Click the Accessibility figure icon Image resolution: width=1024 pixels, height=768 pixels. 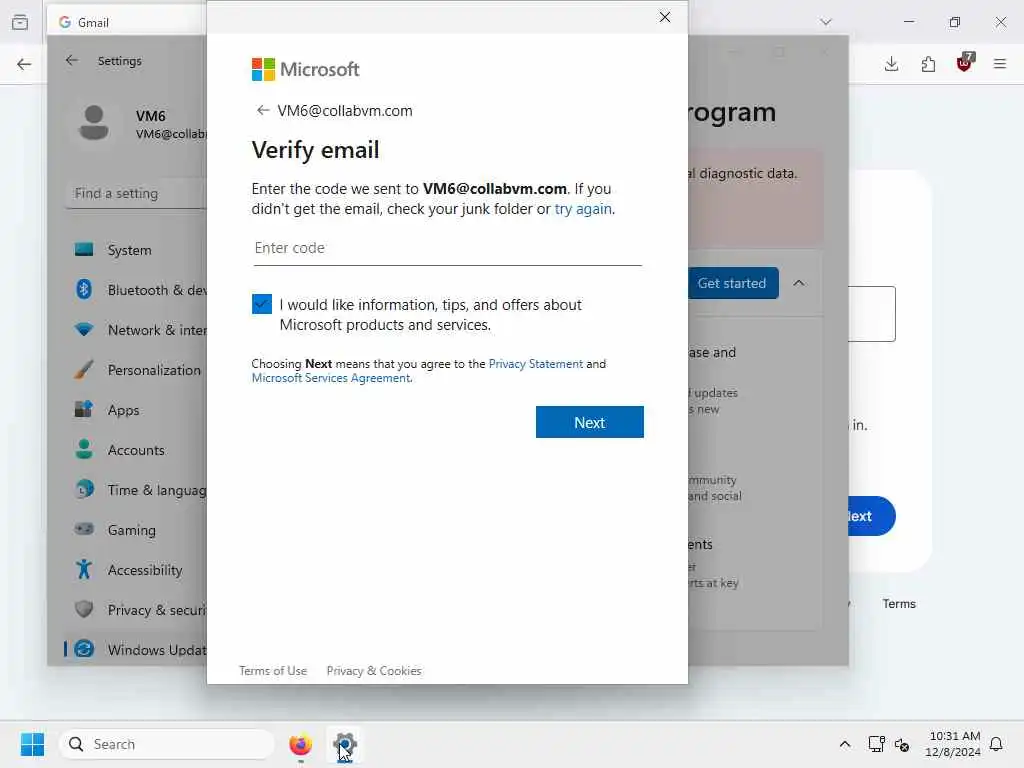point(84,569)
